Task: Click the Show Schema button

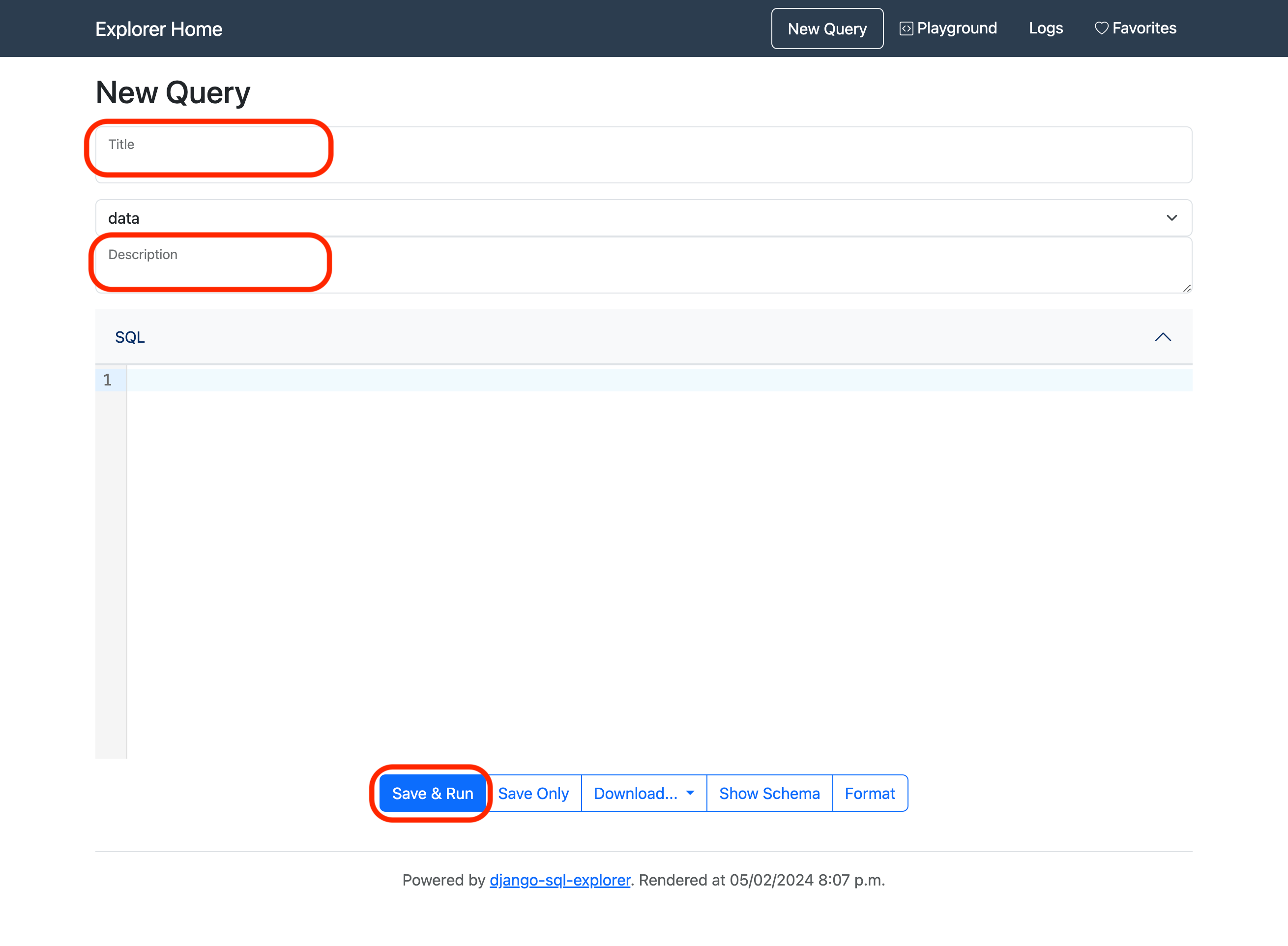Action: tap(769, 793)
